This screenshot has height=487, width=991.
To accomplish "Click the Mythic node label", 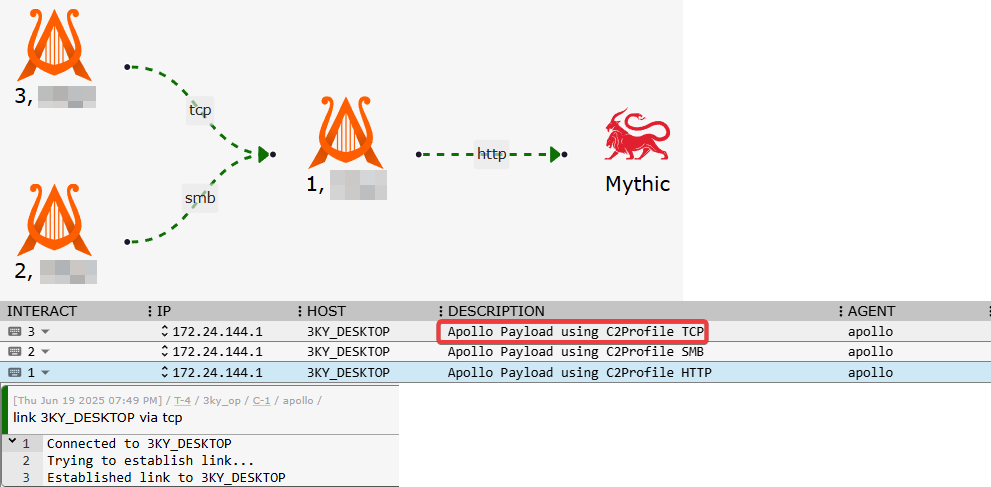I will (638, 184).
